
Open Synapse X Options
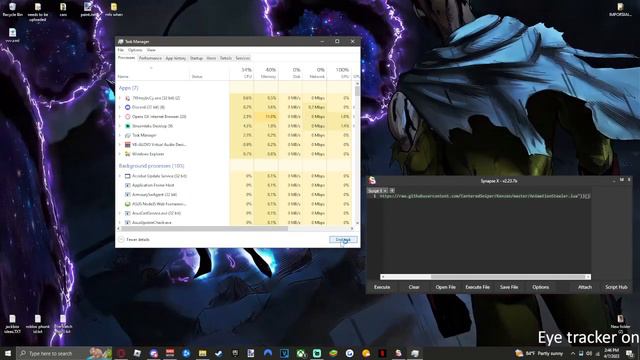540,287
